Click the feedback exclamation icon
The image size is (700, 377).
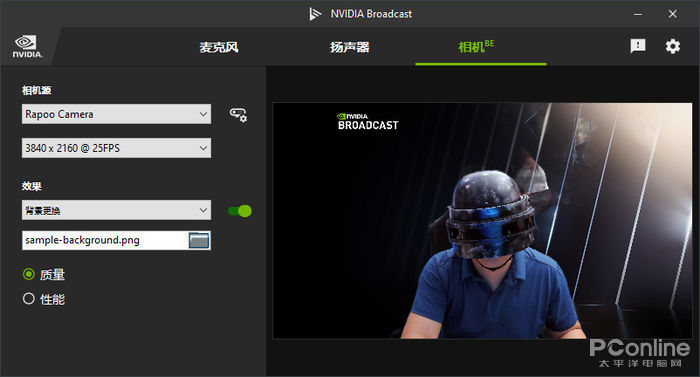(638, 46)
